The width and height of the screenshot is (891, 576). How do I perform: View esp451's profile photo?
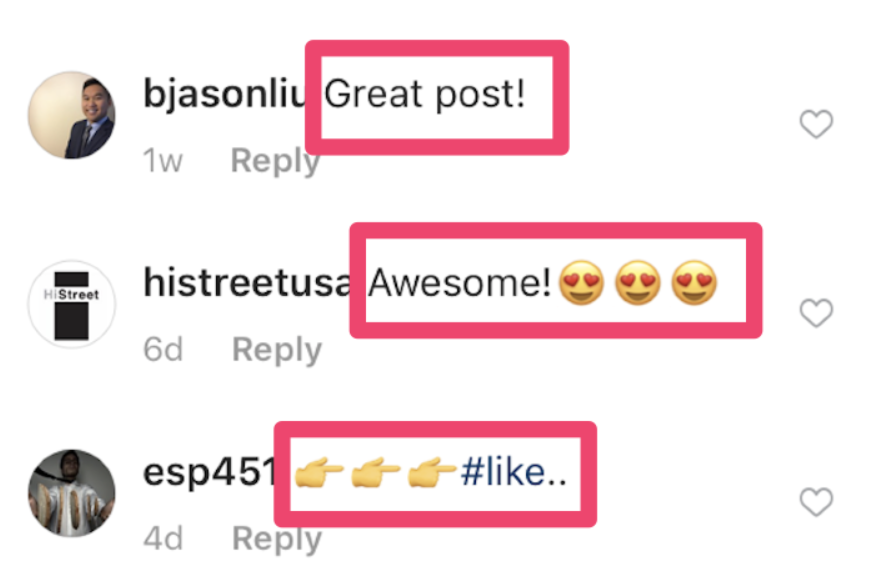click(x=72, y=494)
